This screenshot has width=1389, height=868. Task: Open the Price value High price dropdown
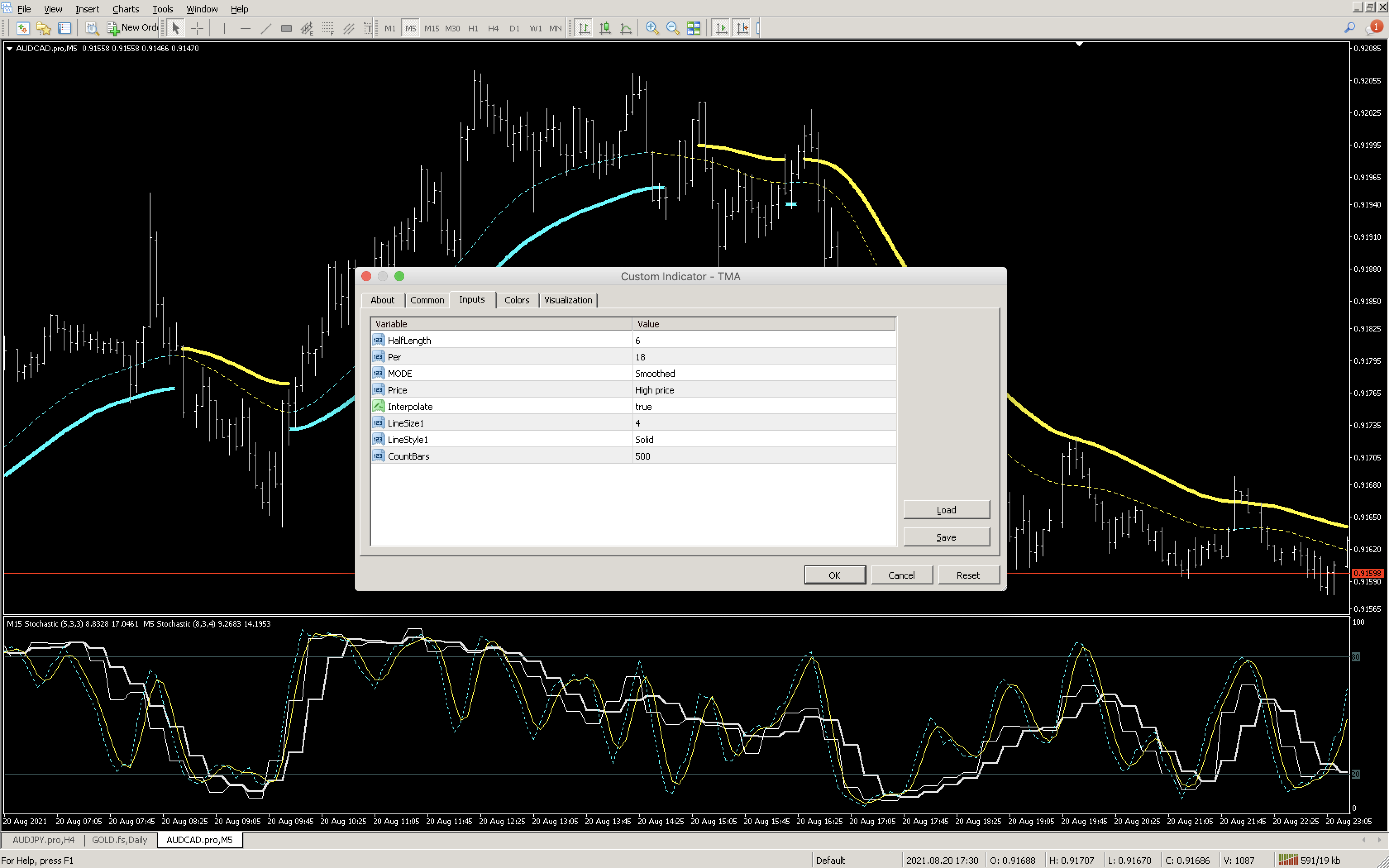point(763,390)
